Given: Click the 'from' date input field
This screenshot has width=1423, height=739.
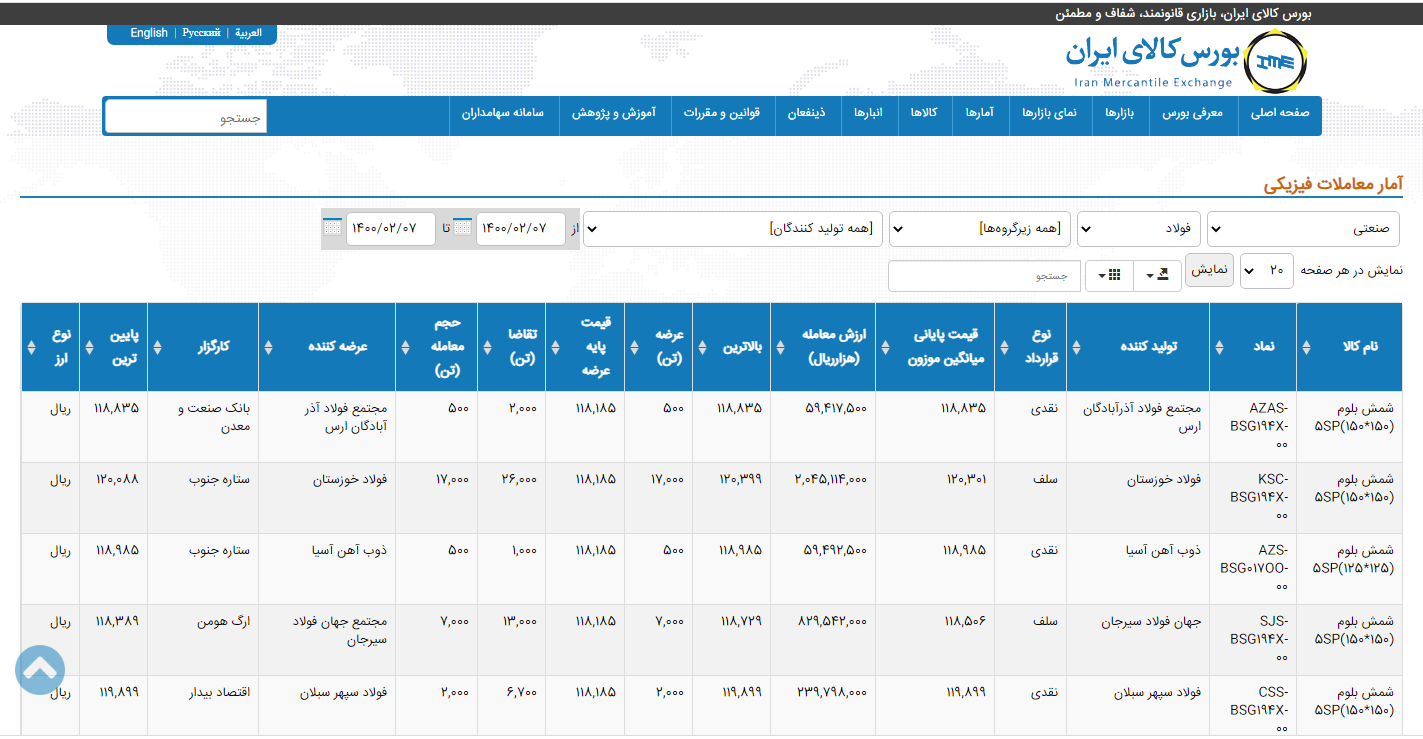Looking at the screenshot, I should click(x=520, y=228).
